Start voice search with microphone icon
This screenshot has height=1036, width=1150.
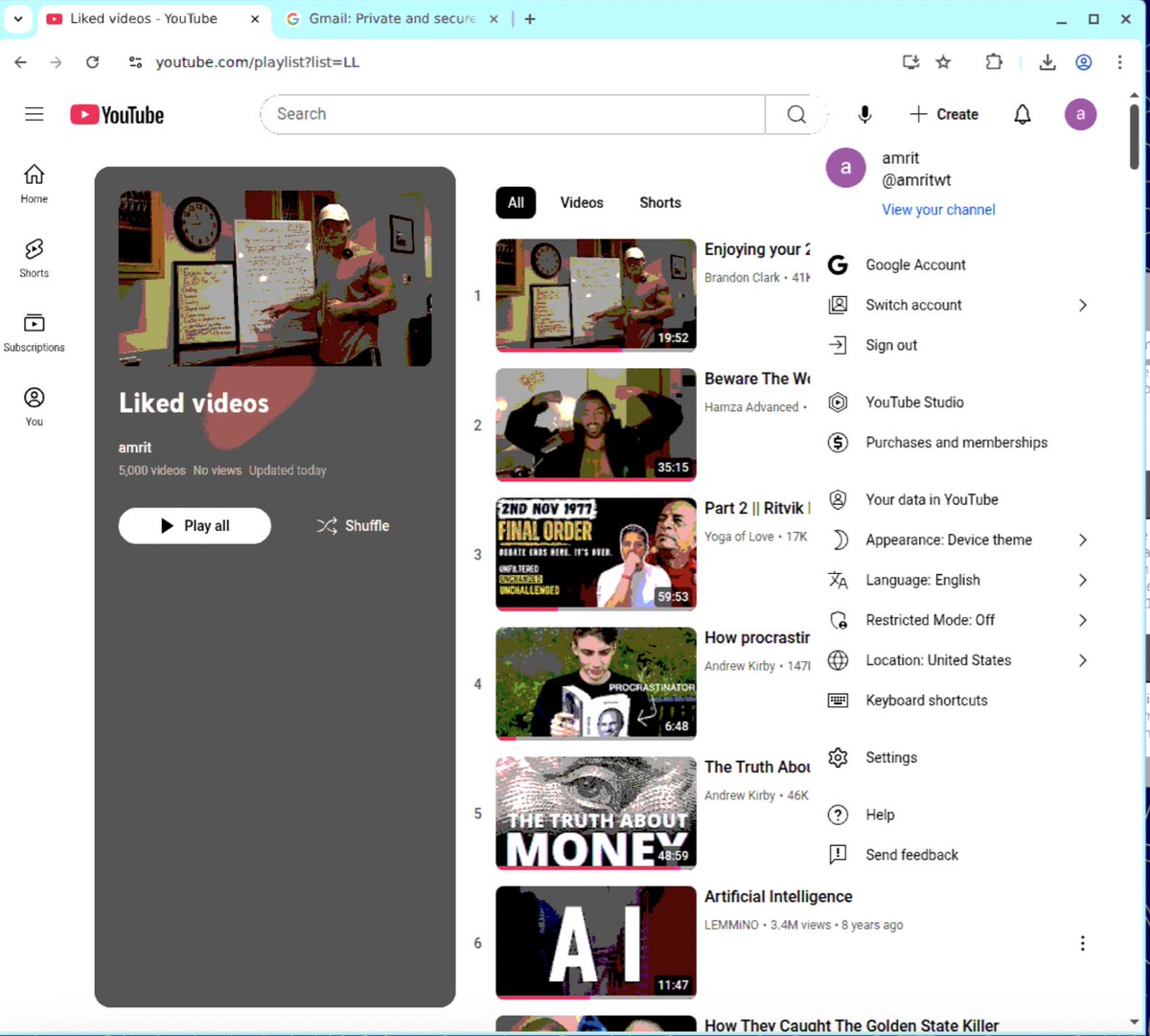864,114
